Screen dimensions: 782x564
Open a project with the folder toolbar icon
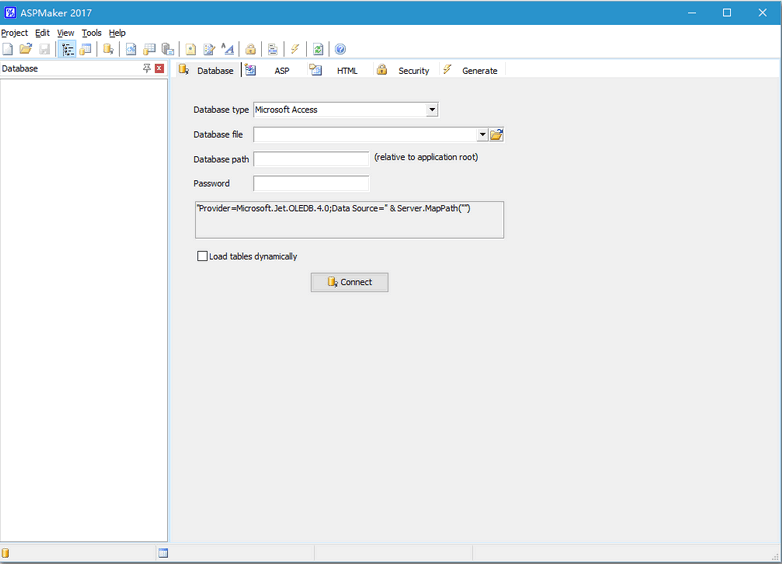[x=25, y=49]
